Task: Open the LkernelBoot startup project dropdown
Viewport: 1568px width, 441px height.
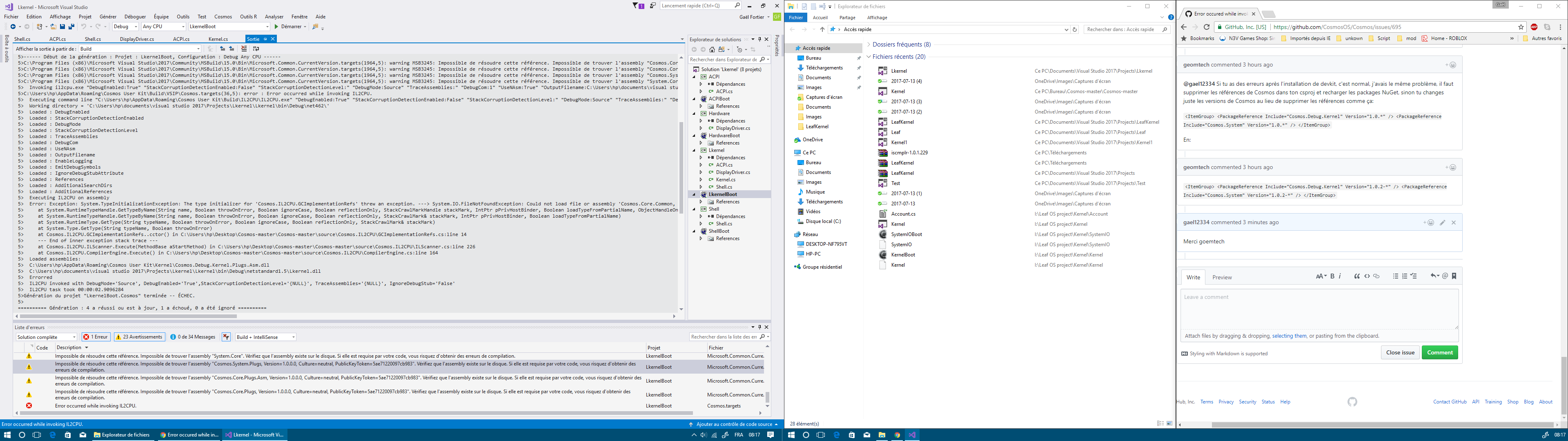Action: (x=229, y=27)
